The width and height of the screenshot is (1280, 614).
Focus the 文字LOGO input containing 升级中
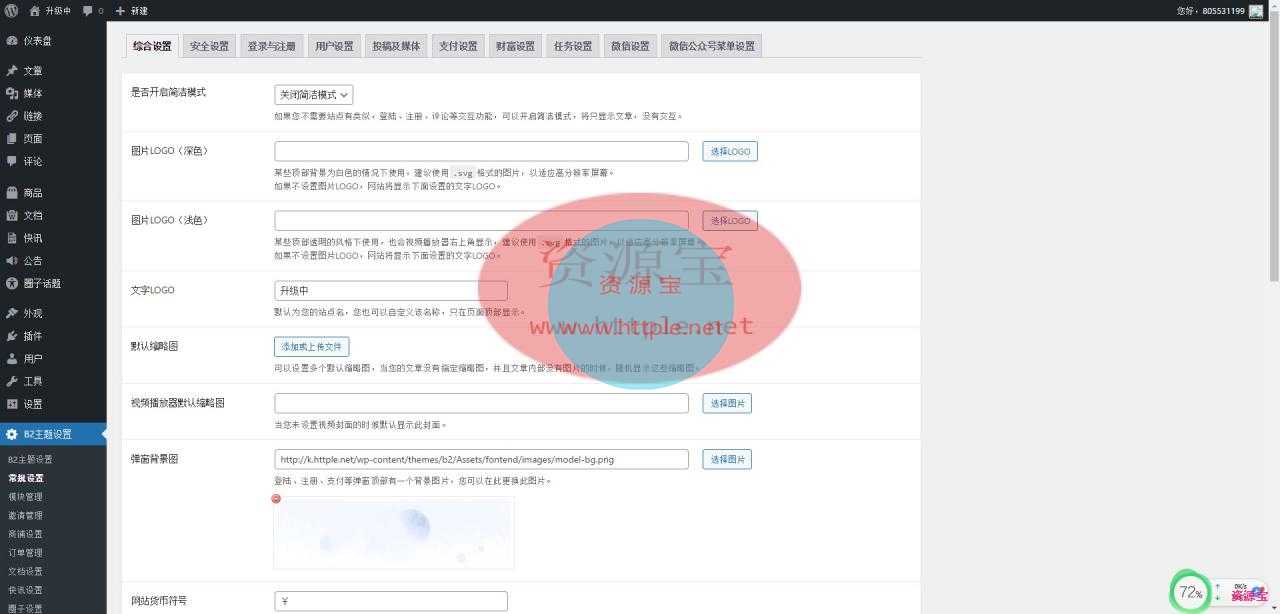point(391,291)
